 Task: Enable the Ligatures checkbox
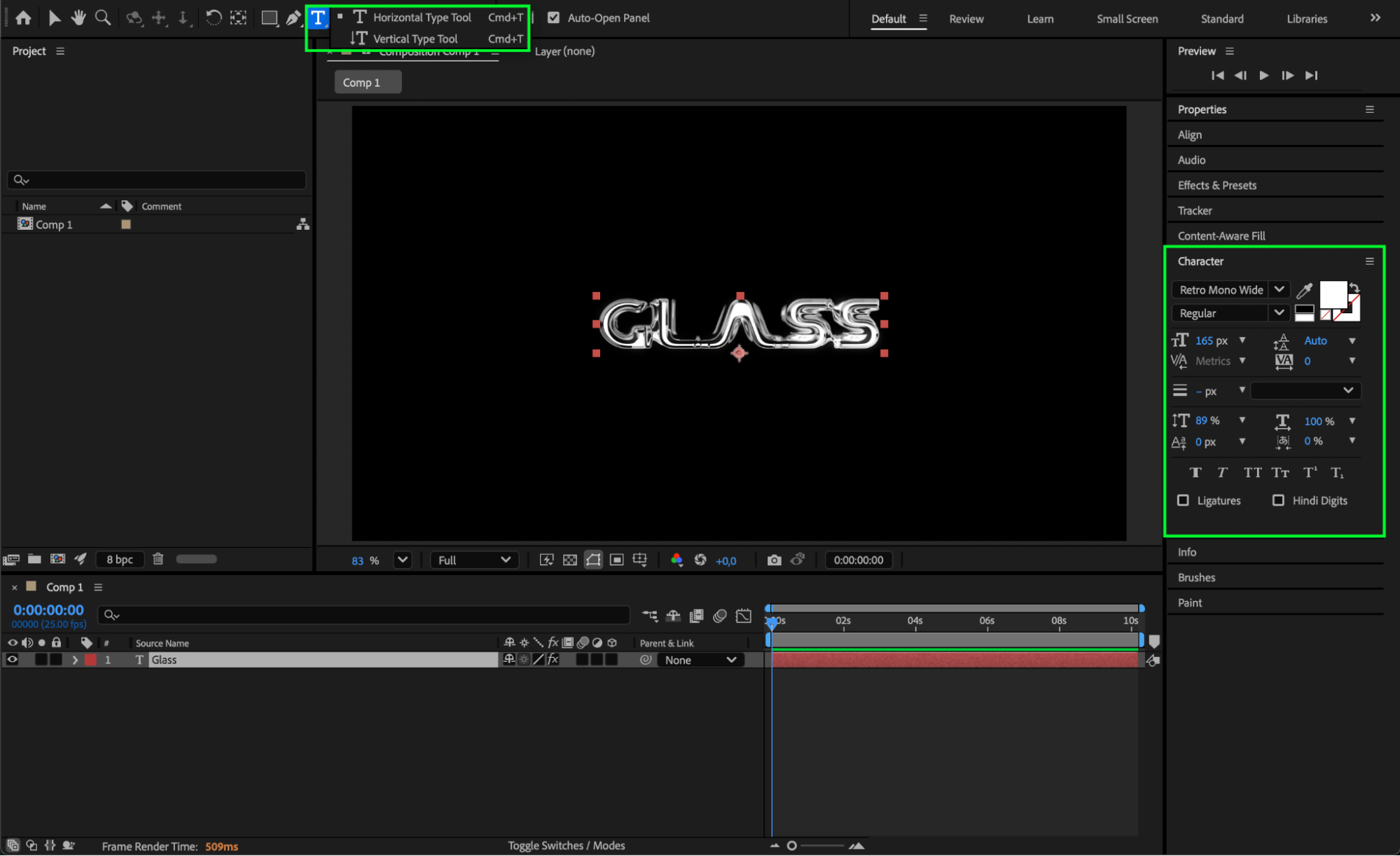click(x=1183, y=500)
